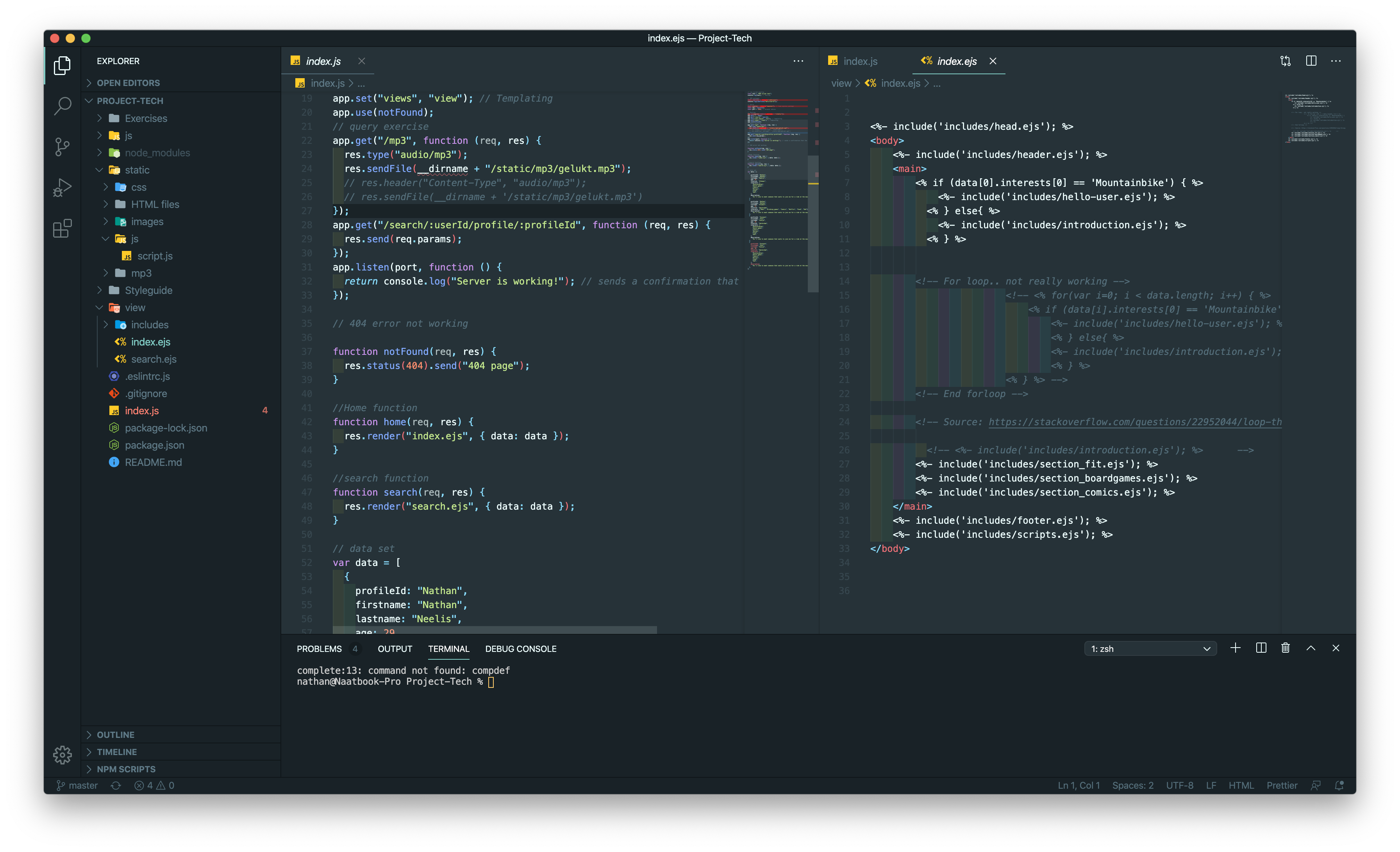Viewport: 1400px width, 852px height.
Task: Open the Run and Debug view
Action: 62,187
